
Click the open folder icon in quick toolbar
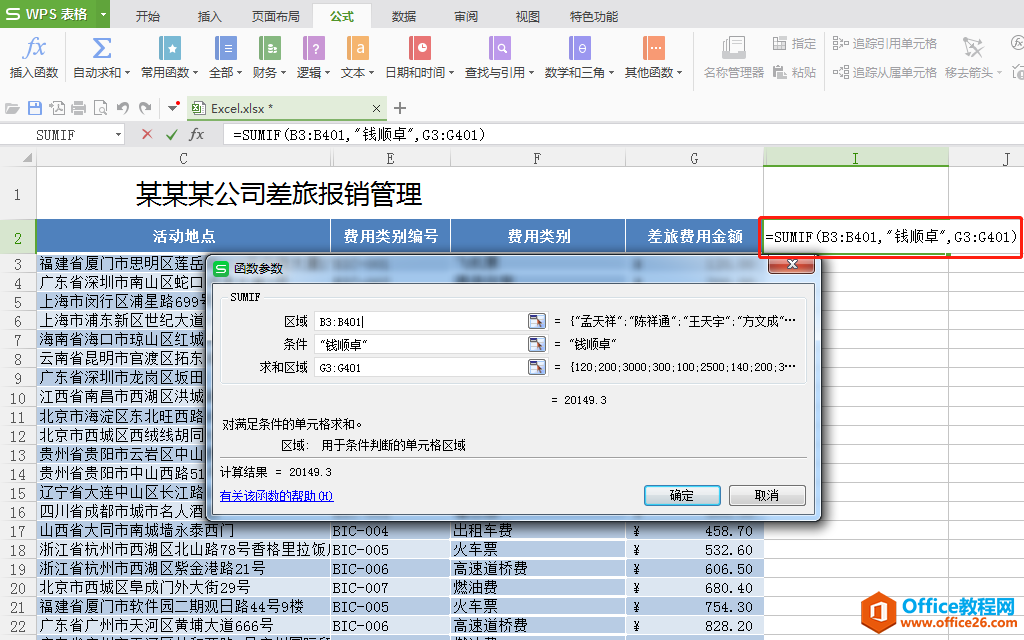pyautogui.click(x=12, y=108)
